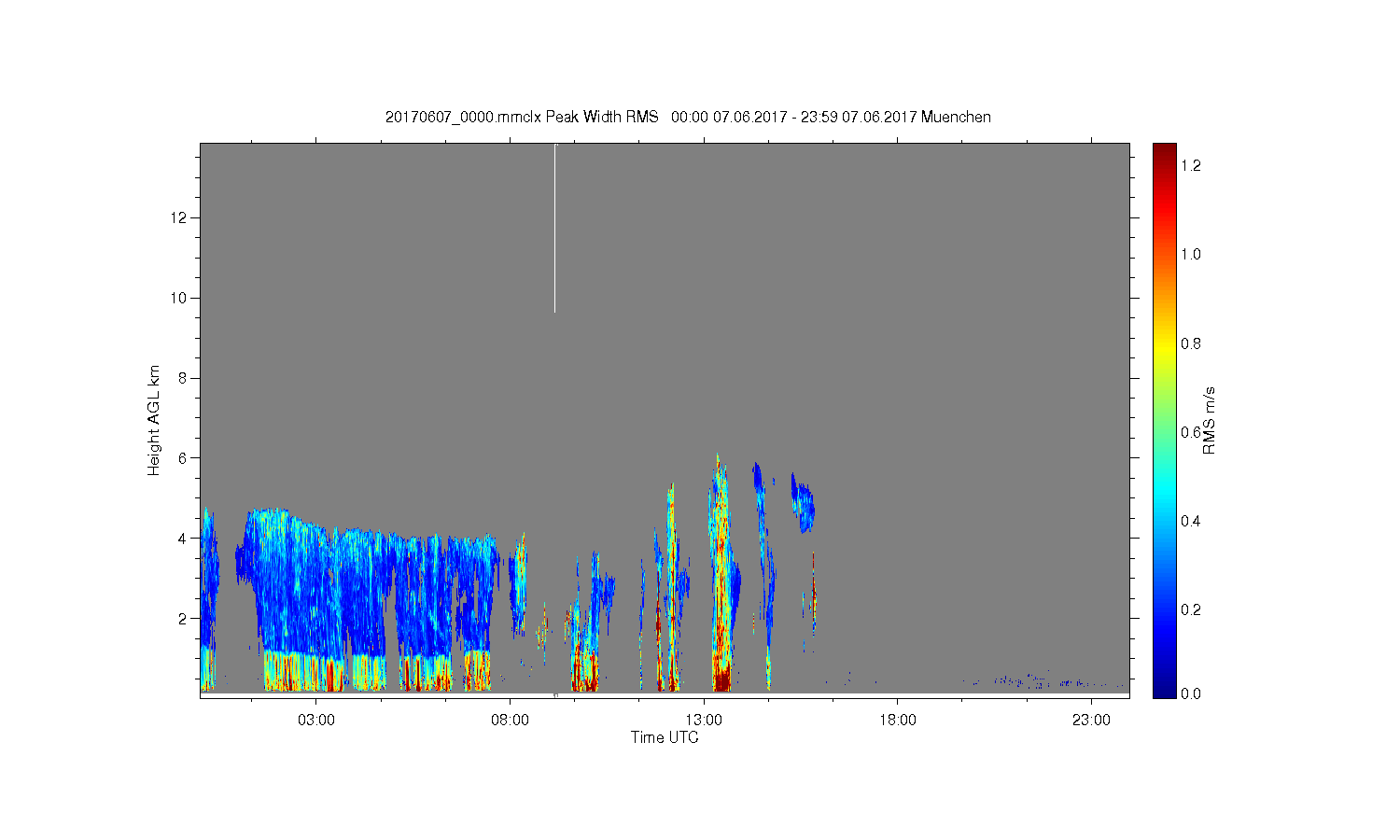Click the height tick label 12
This screenshot has height=840, width=1400.
pyautogui.click(x=180, y=217)
